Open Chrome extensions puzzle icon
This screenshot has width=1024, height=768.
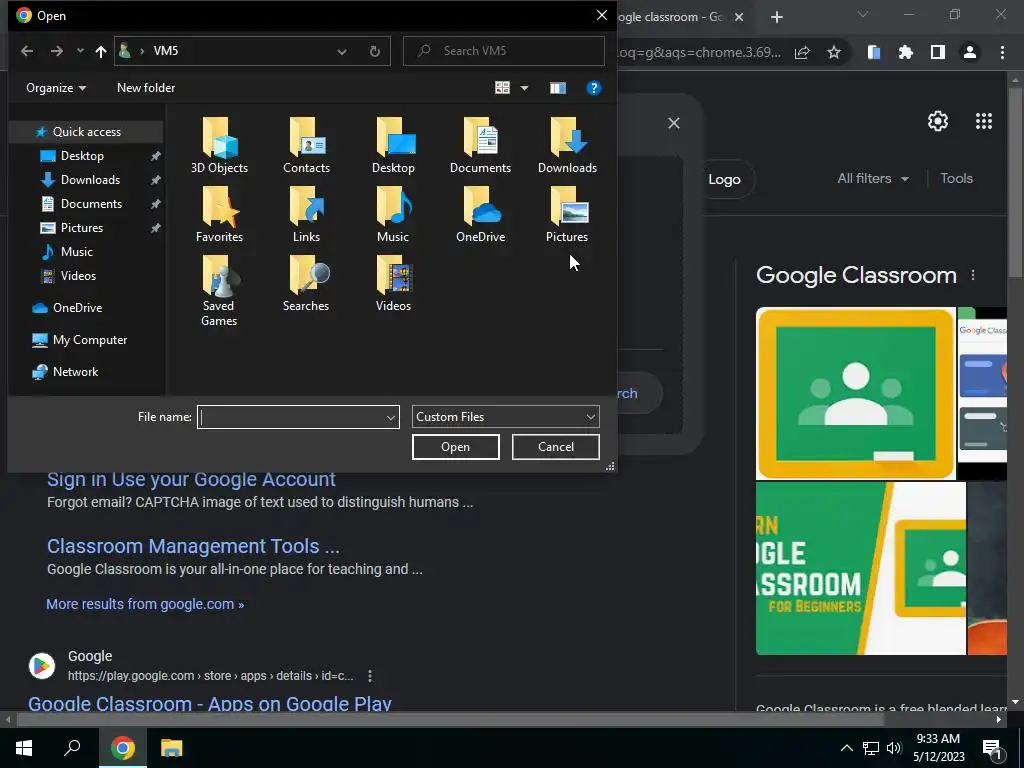906,52
